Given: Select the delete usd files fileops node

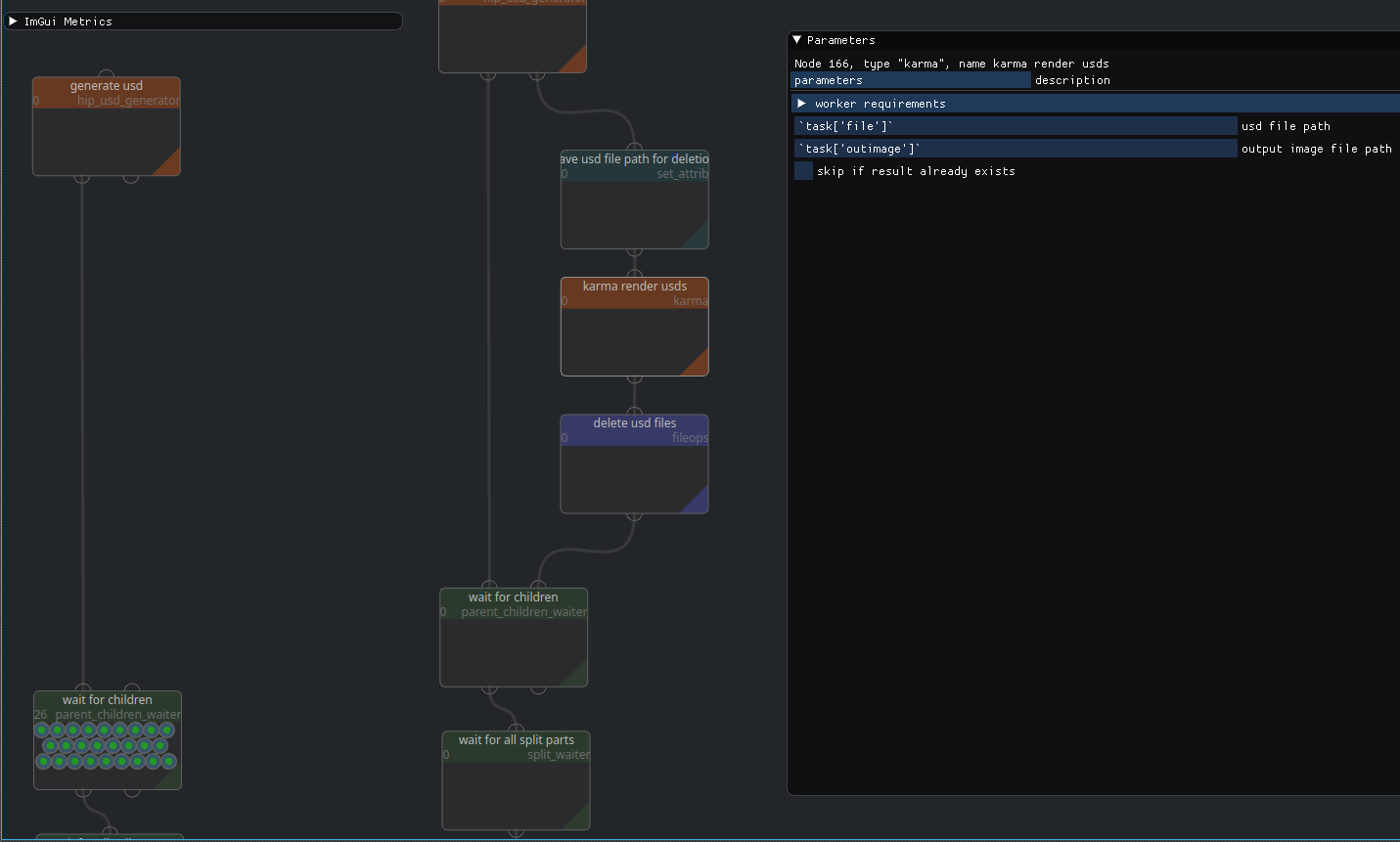Looking at the screenshot, I should [x=634, y=463].
